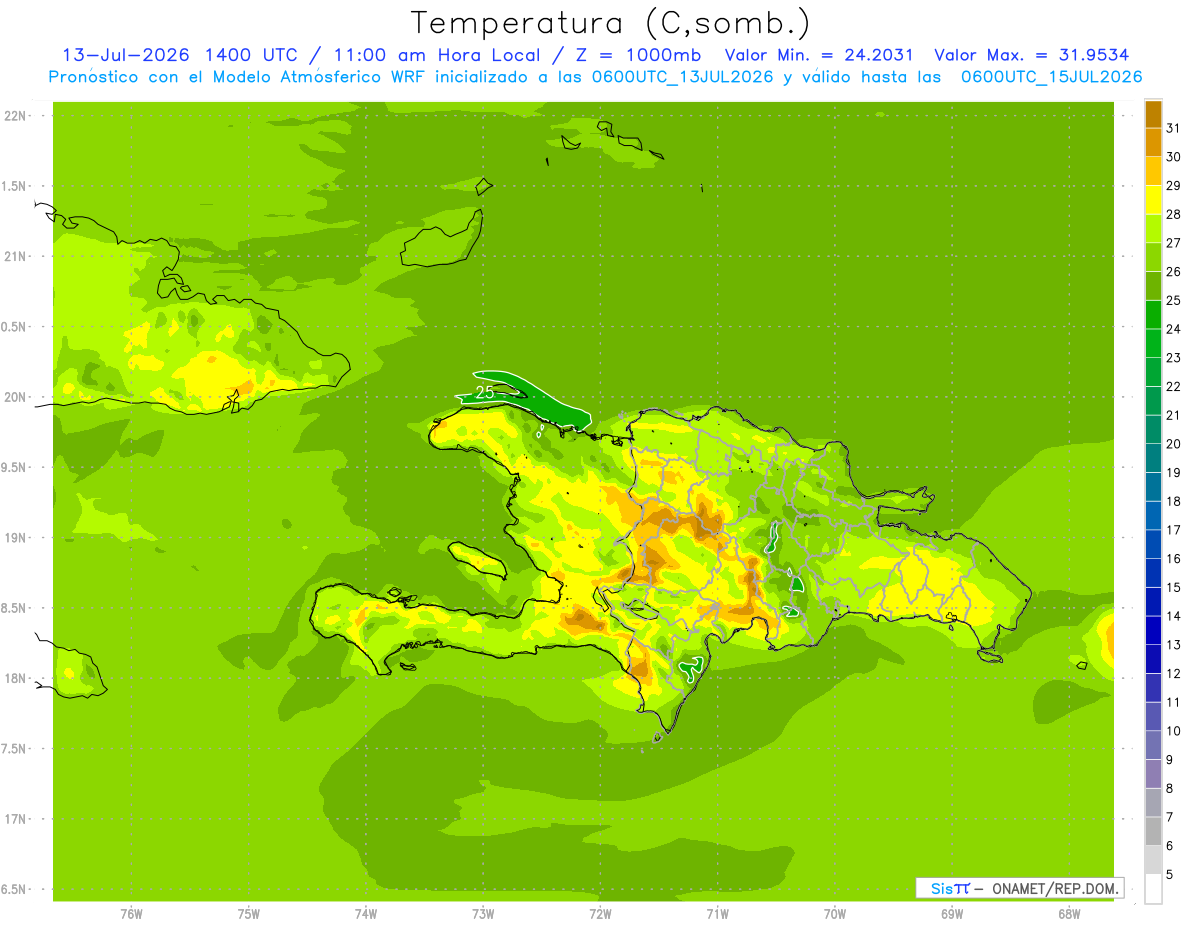Click the legend value '15'
1200x927 pixels.
pyautogui.click(x=1173, y=587)
